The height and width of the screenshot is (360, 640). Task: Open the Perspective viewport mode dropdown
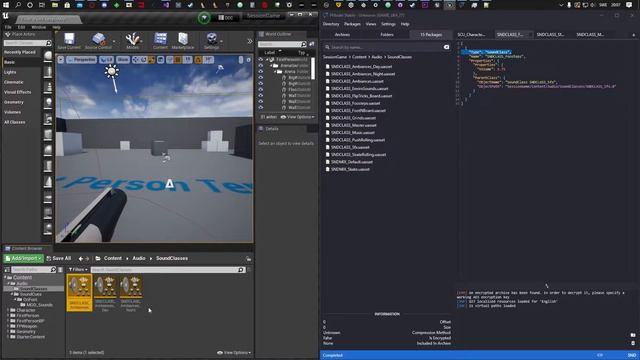click(81, 60)
